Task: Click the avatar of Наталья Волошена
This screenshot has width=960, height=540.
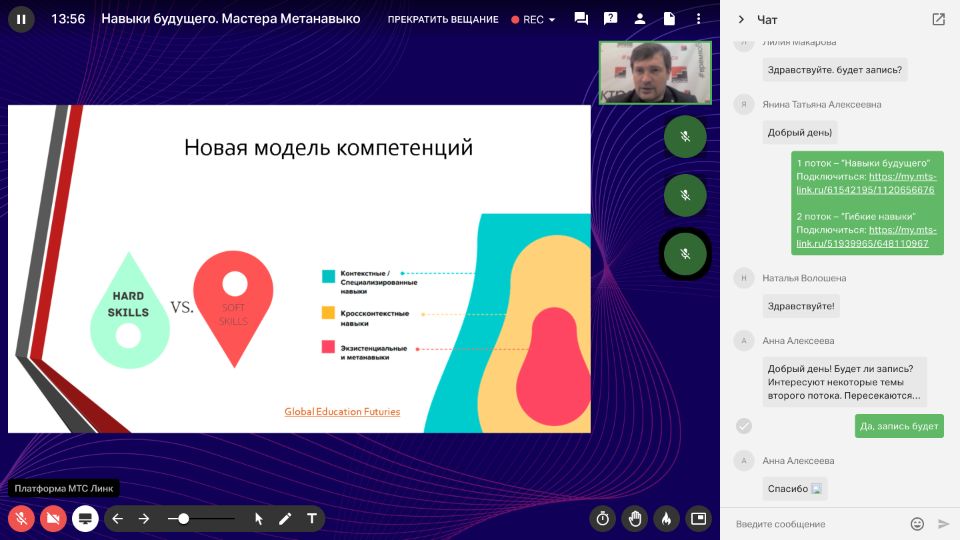Action: point(744,278)
